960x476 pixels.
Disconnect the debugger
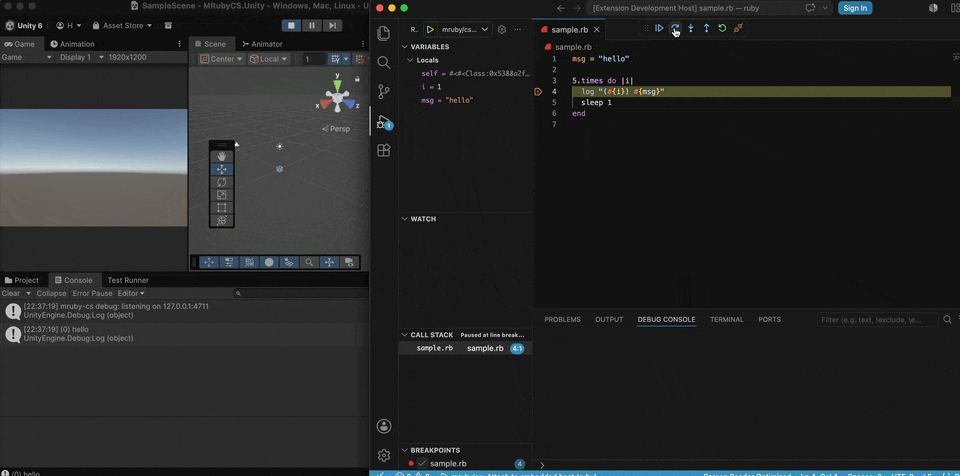pyautogui.click(x=738, y=28)
